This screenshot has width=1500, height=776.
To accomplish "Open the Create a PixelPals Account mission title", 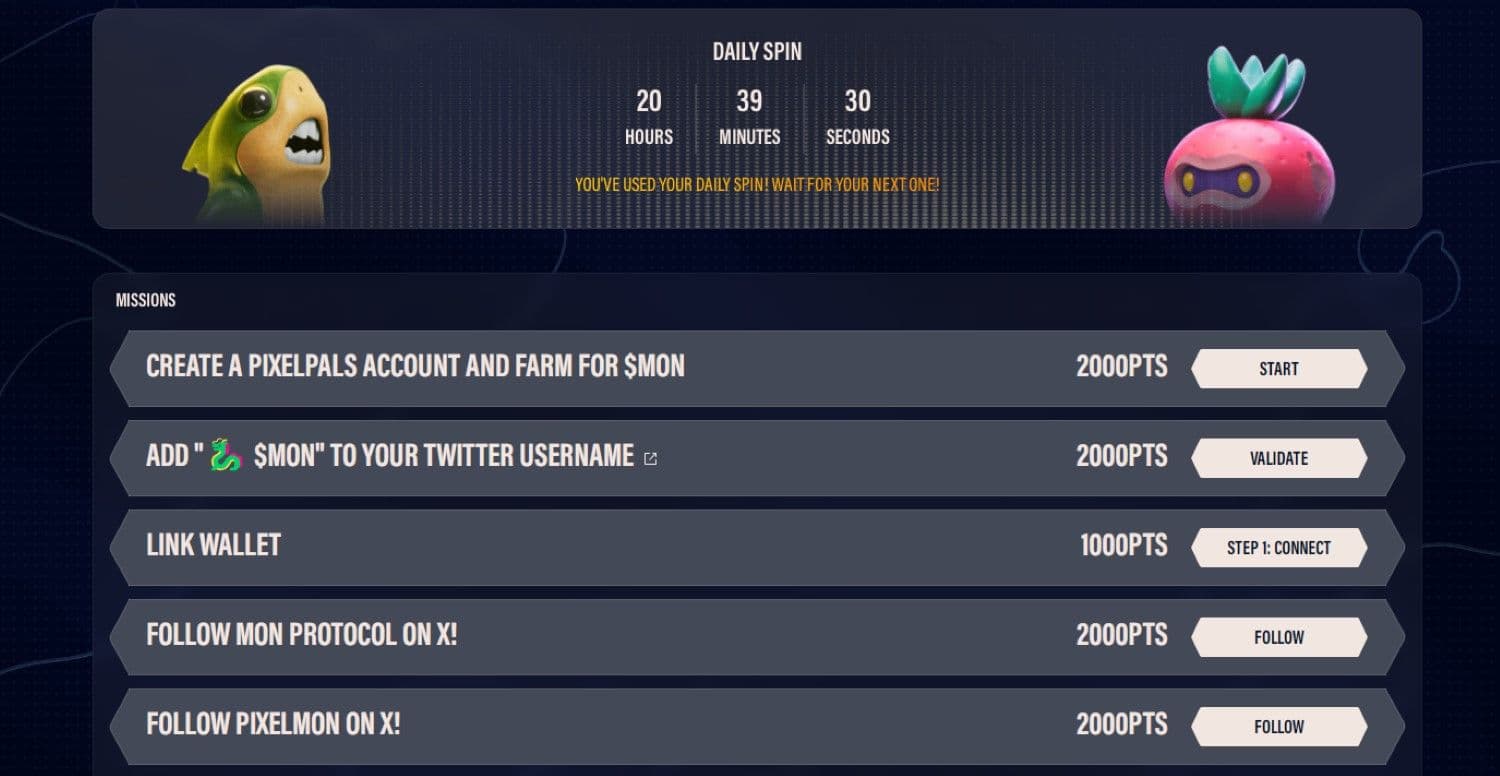I will (415, 366).
